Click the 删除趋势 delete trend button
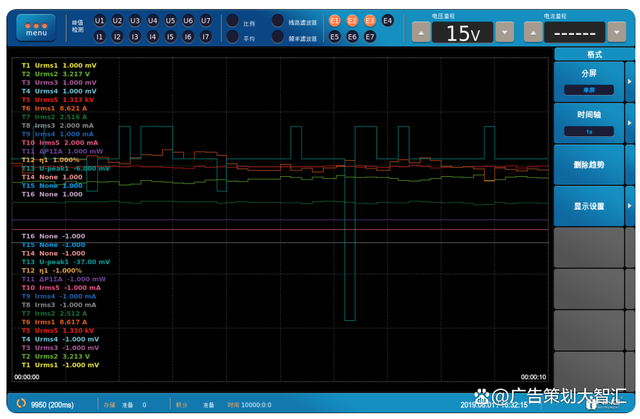Viewport: 640px width, 419px height. tap(589, 165)
